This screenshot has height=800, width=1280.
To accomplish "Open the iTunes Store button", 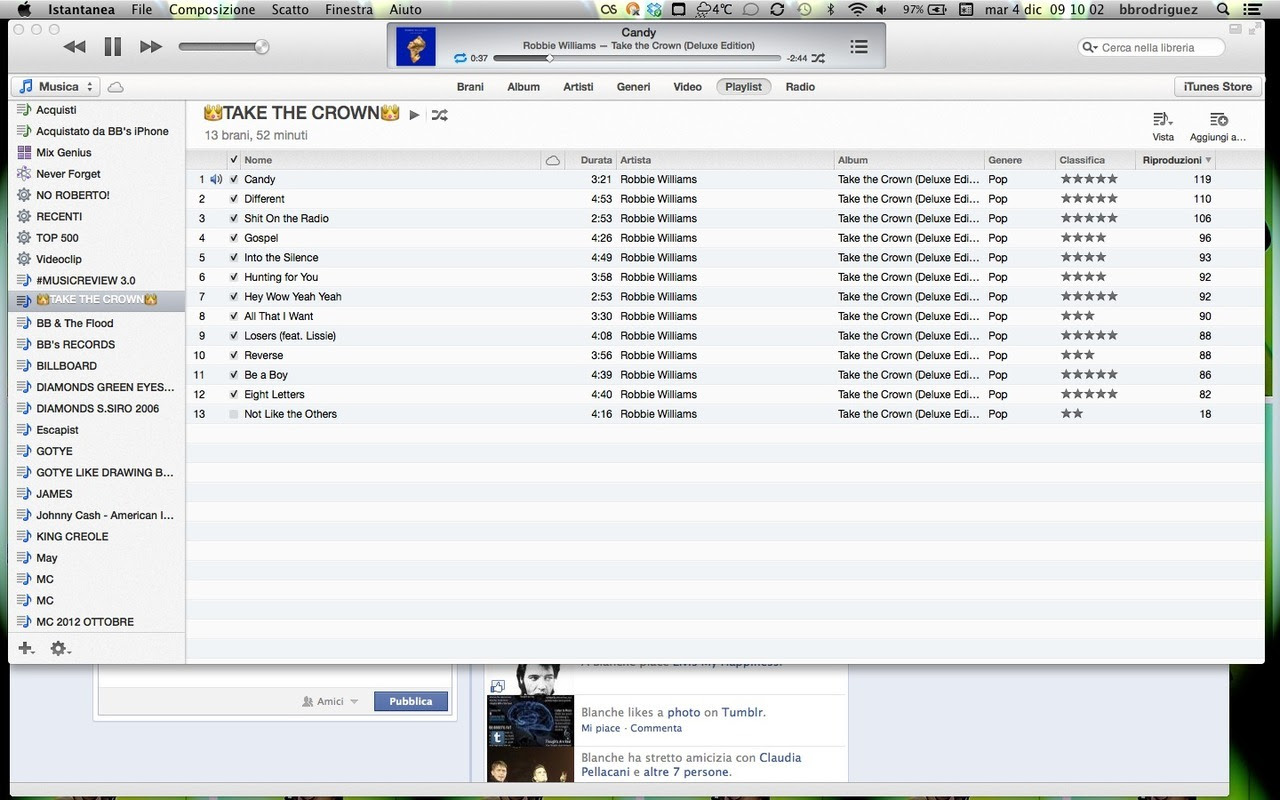I will (1217, 87).
